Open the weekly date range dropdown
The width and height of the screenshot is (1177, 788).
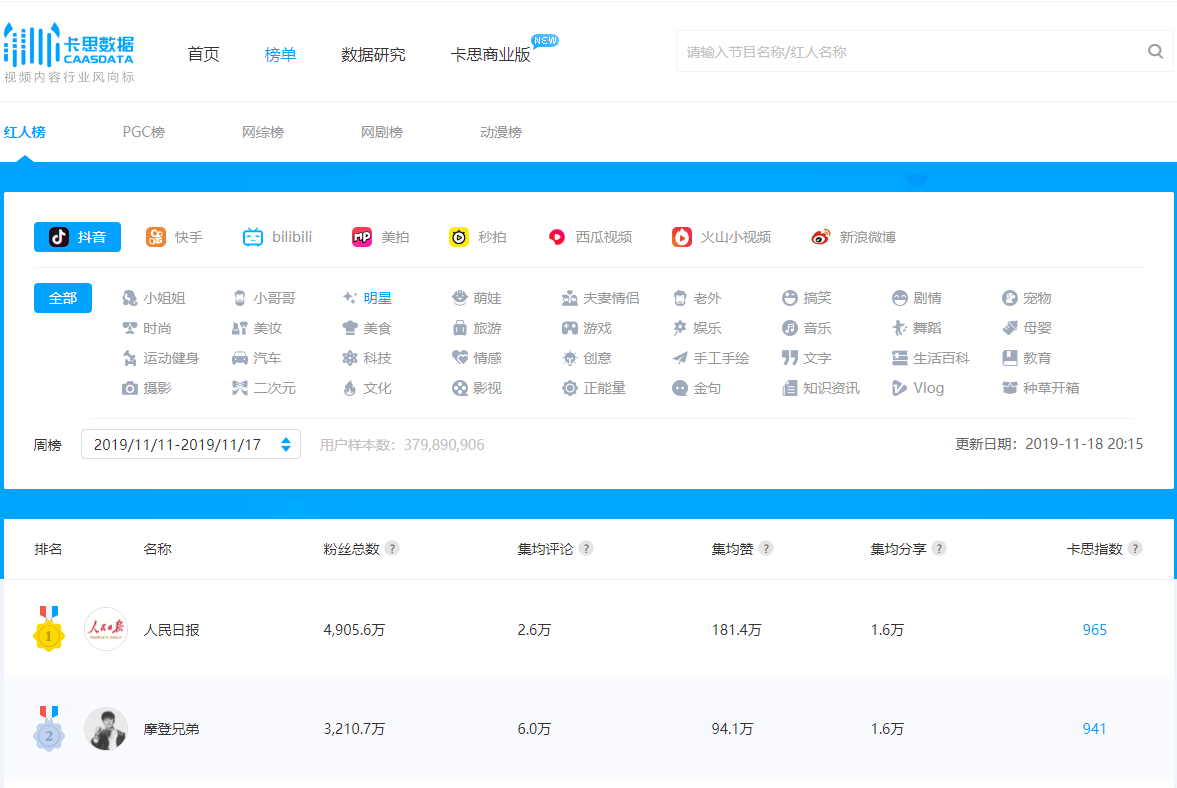pyautogui.click(x=190, y=443)
